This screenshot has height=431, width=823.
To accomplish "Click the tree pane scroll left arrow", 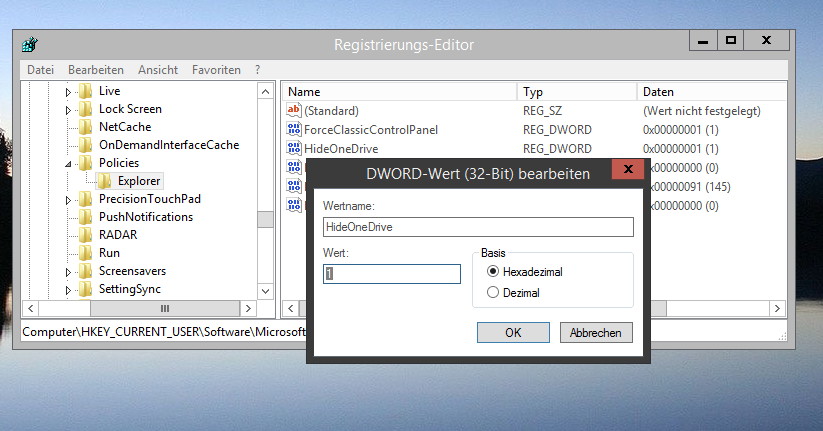I will [x=30, y=308].
